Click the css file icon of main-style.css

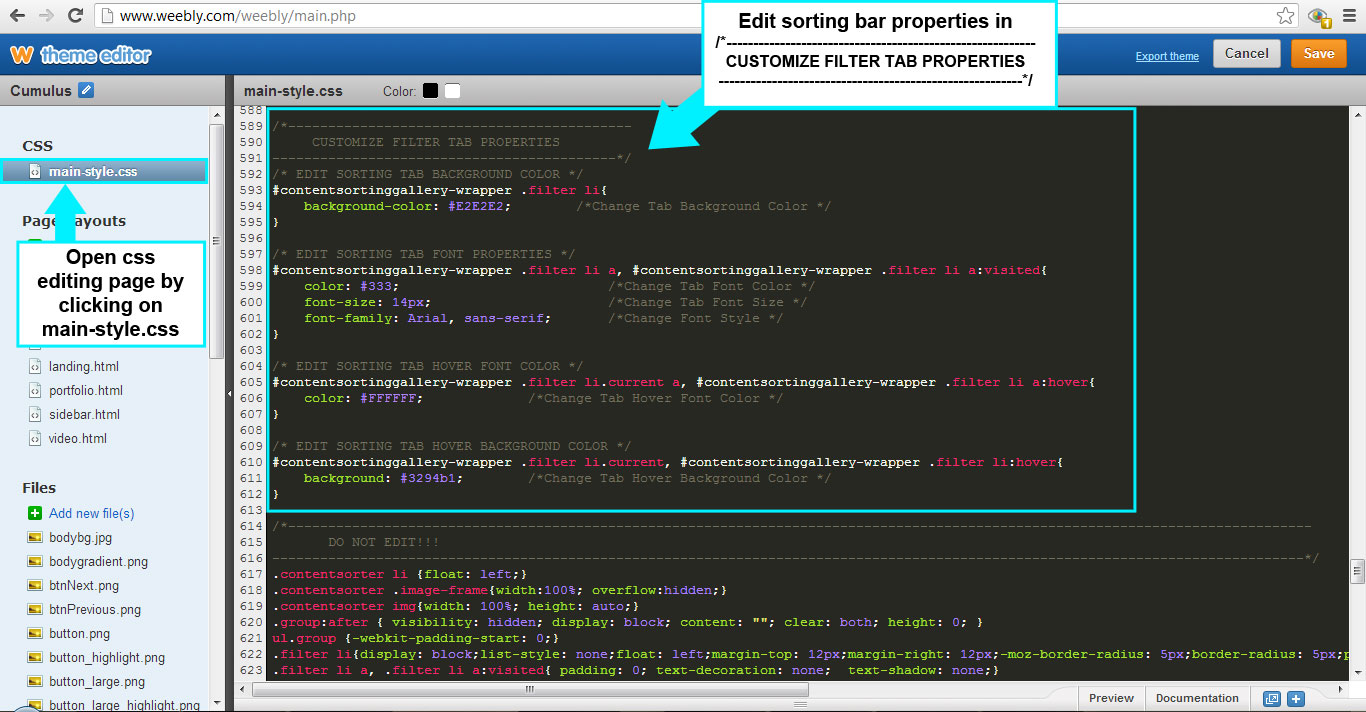[35, 172]
